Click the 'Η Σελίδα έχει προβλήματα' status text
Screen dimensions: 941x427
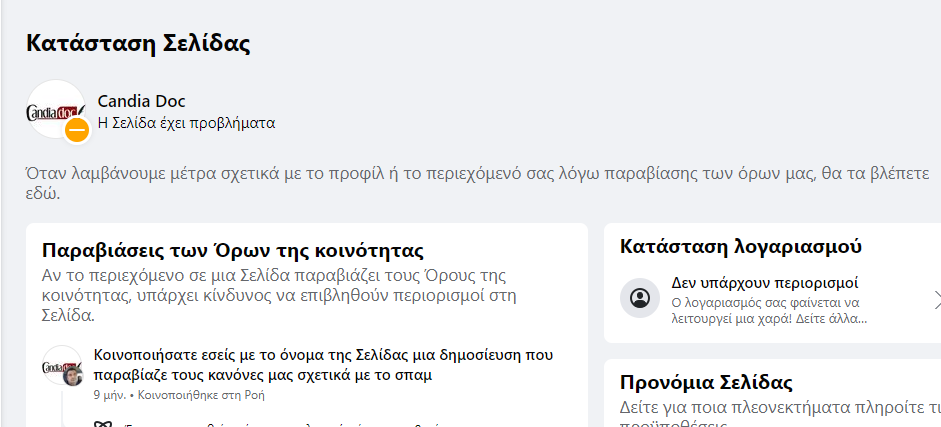pyautogui.click(x=186, y=123)
